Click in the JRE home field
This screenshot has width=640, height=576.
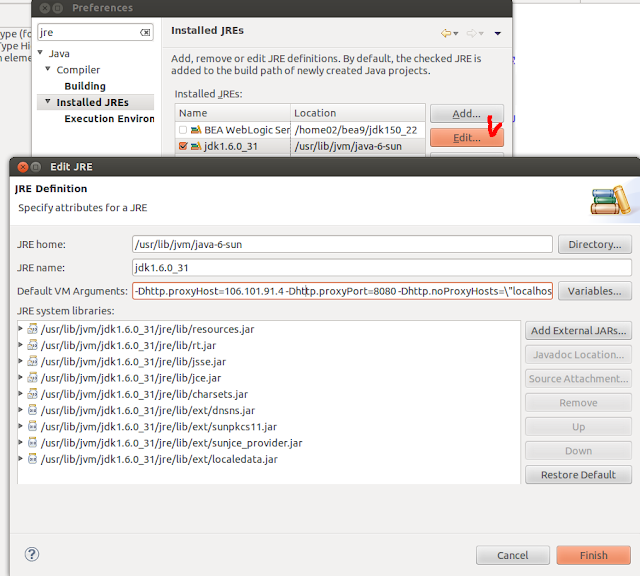pyautogui.click(x=342, y=244)
